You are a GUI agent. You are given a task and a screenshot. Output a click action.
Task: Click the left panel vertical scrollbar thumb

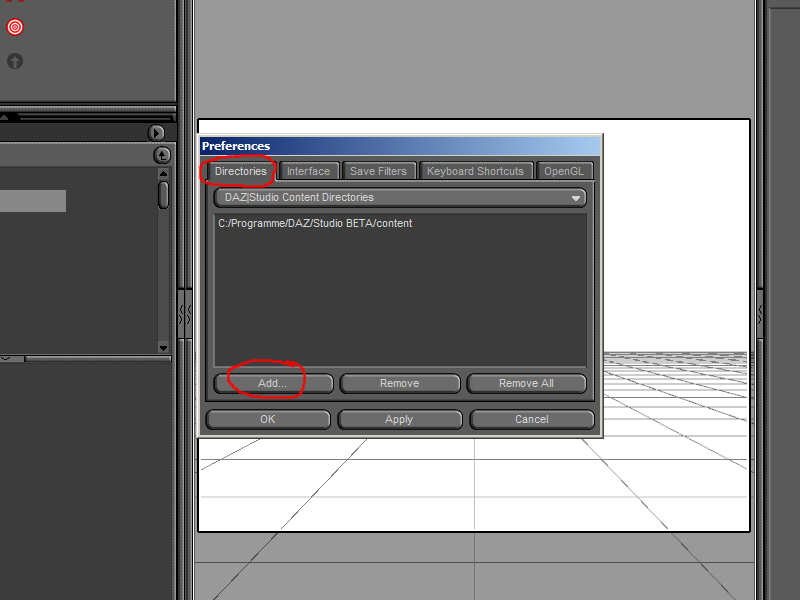pyautogui.click(x=163, y=195)
